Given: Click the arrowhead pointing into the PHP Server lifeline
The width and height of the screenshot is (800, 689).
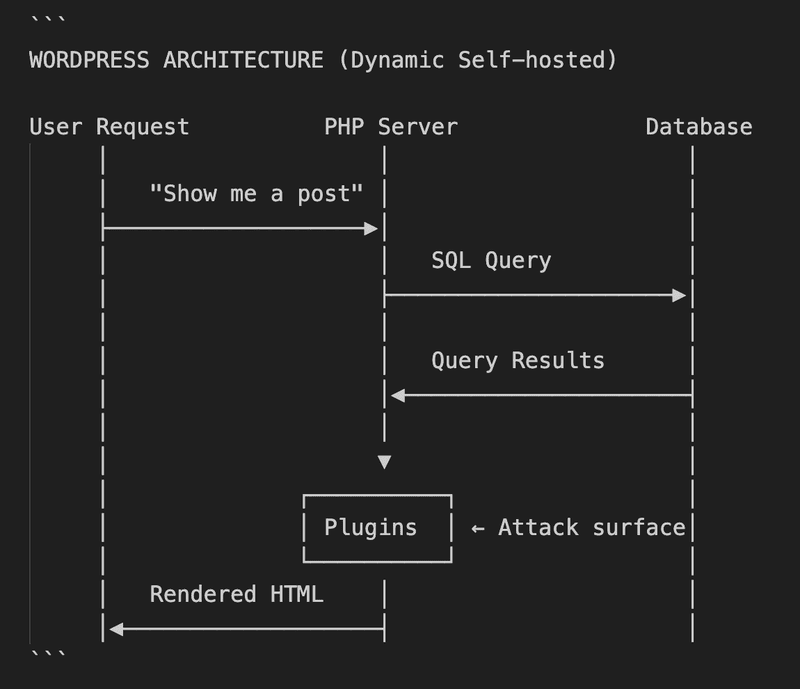Looking at the screenshot, I should (372, 229).
